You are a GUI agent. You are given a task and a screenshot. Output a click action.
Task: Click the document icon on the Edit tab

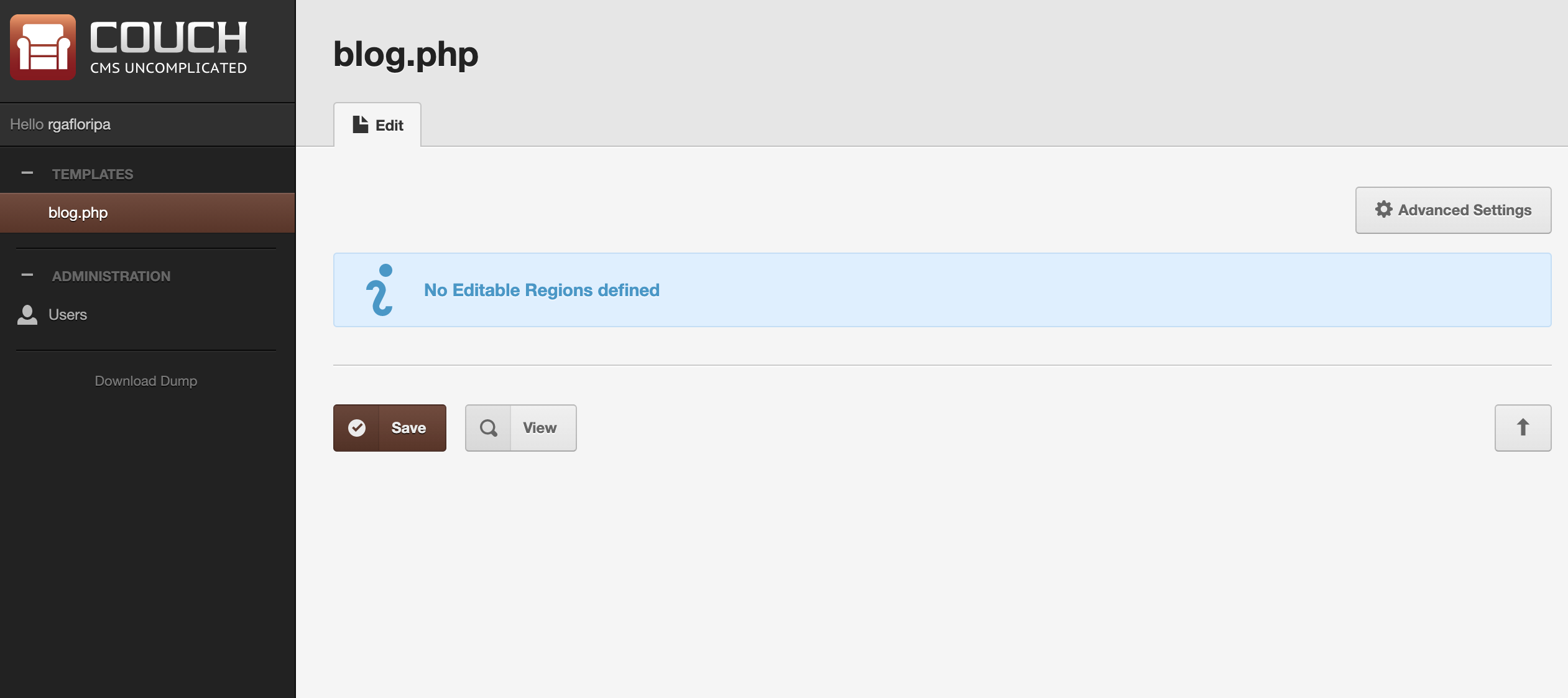click(361, 124)
